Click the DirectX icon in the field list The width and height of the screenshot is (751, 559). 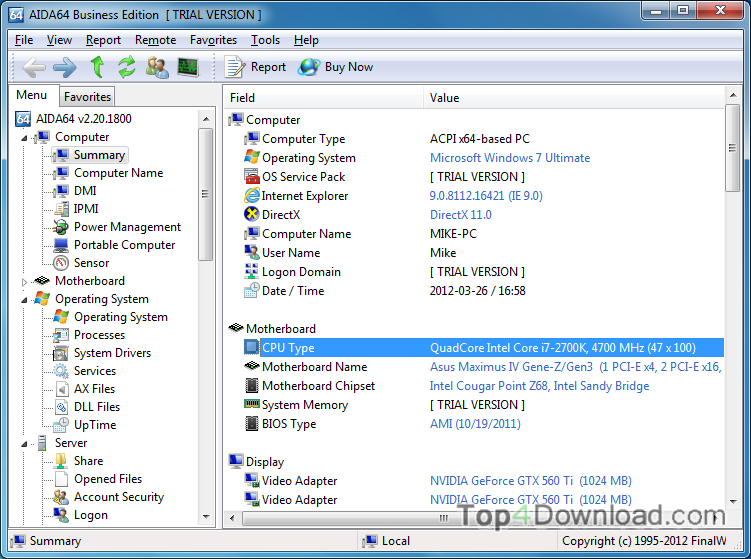click(251, 214)
